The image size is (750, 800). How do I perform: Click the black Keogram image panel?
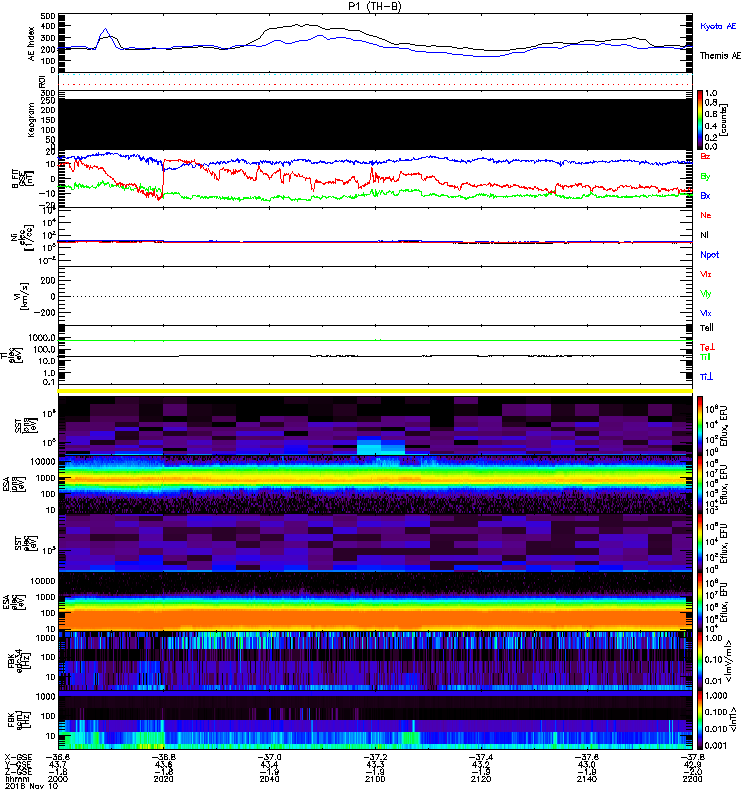click(375, 124)
